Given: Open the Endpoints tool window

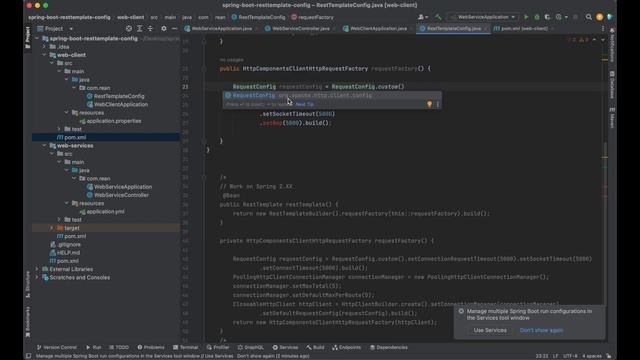Looking at the screenshot, I should point(347,347).
